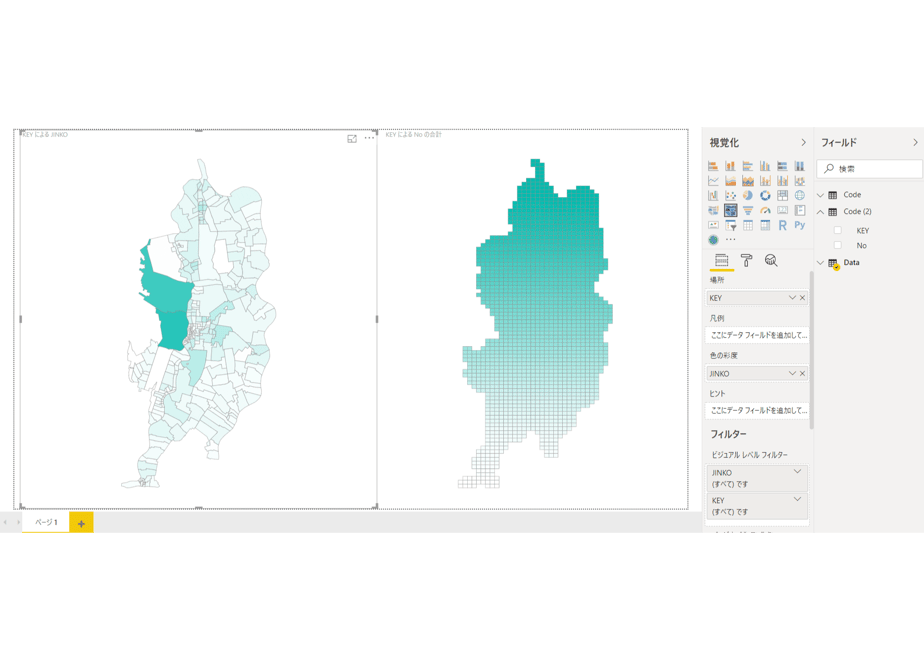Select the slicer visual
Image resolution: width=924 pixels, height=660 pixels.
[x=730, y=225]
